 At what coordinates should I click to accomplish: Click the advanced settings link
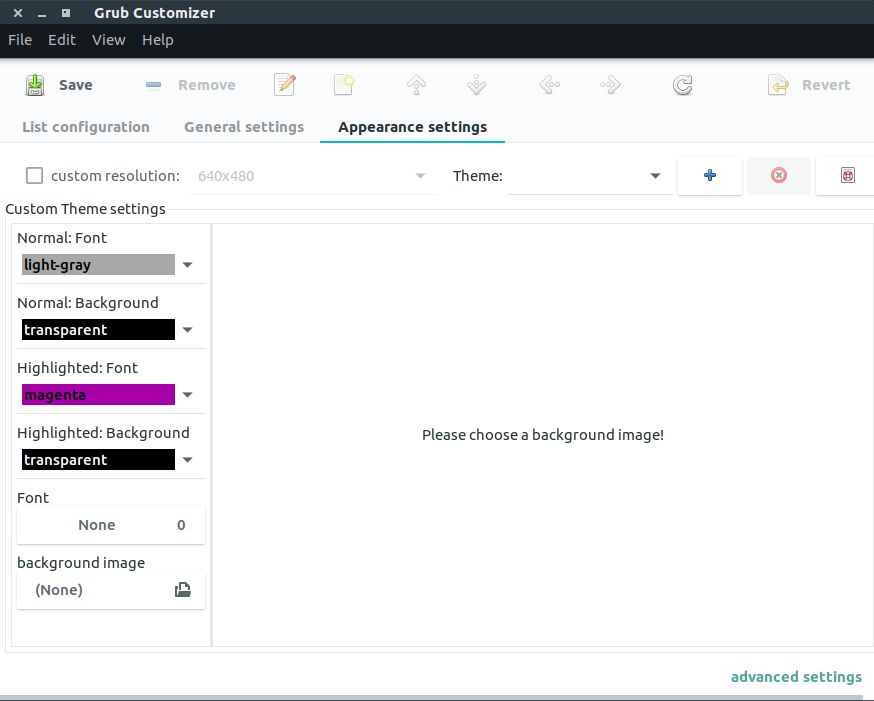[797, 677]
